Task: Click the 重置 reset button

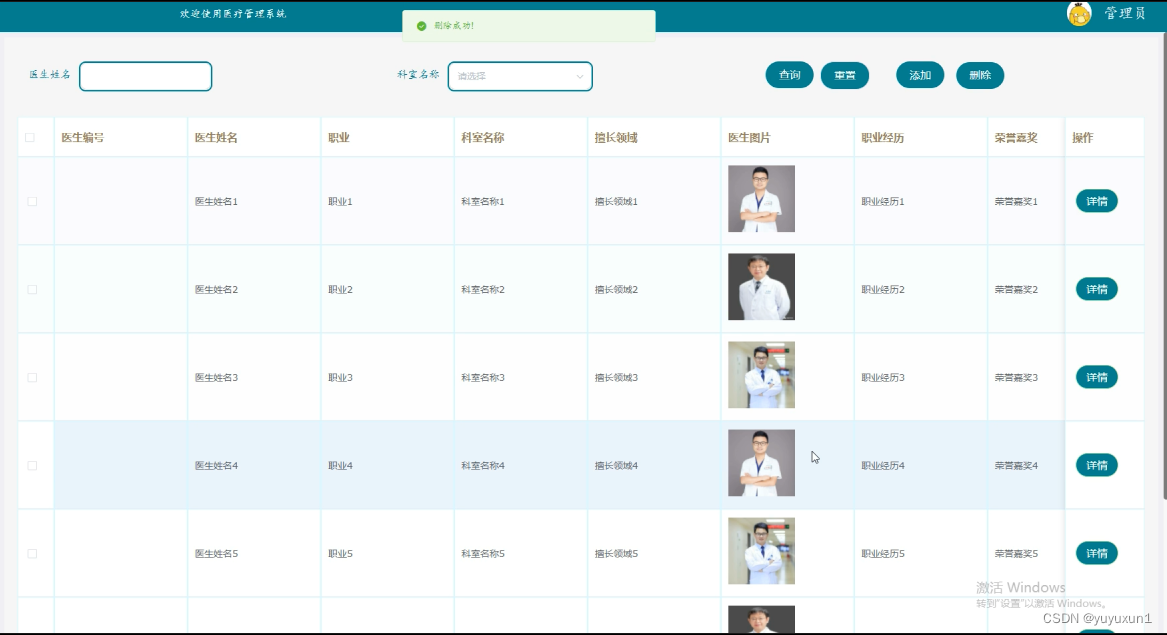Action: [845, 74]
